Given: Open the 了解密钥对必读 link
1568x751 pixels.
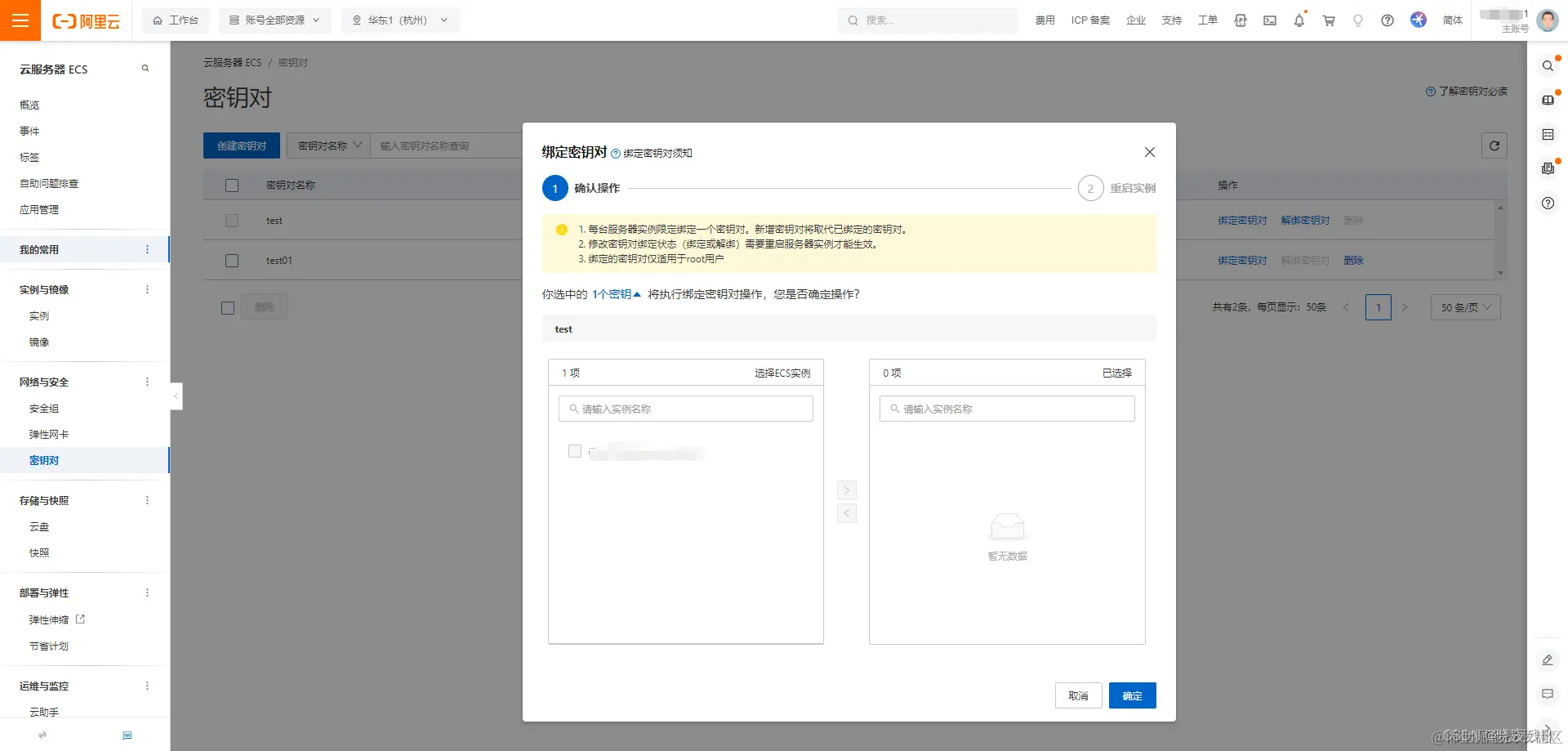Looking at the screenshot, I should pyautogui.click(x=1467, y=91).
